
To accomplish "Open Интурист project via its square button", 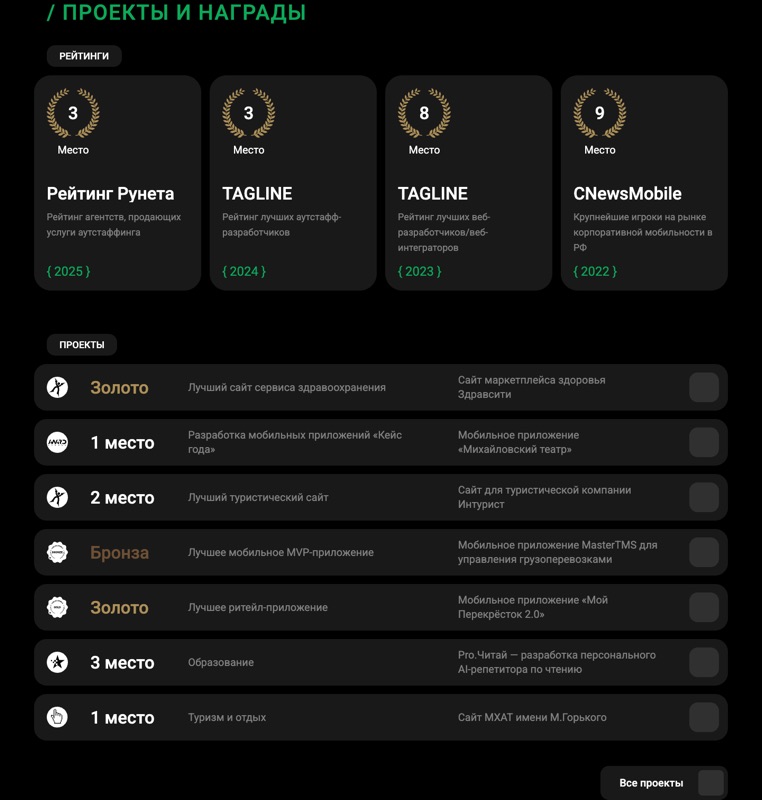I will click(704, 497).
